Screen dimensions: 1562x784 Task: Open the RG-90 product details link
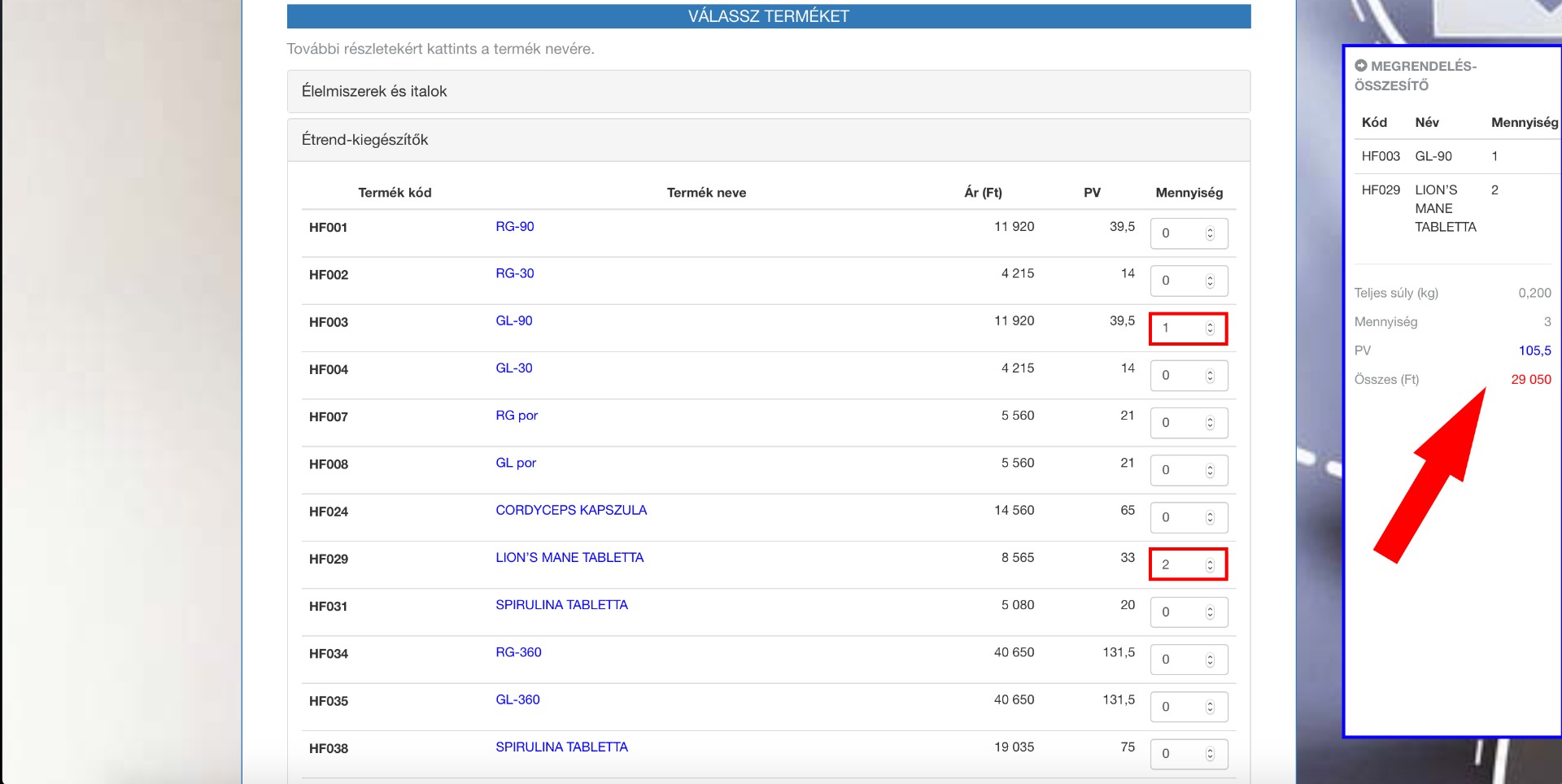coord(514,227)
